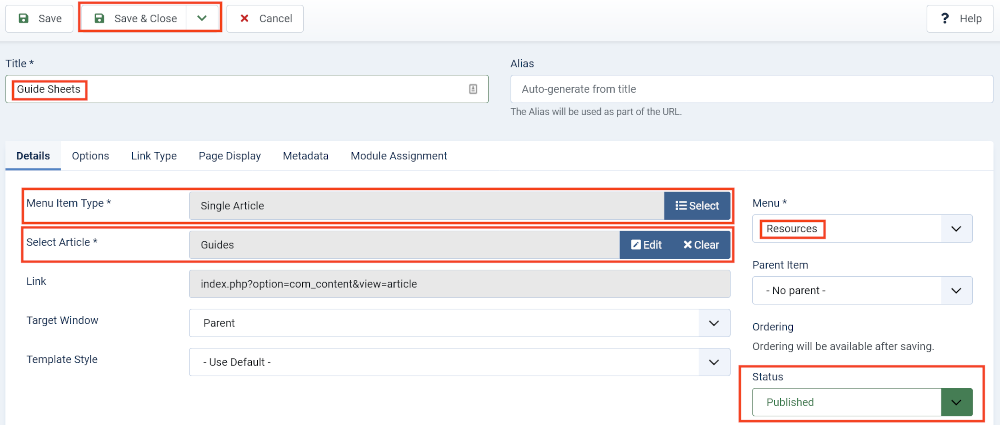Switch to the Options tab
The width and height of the screenshot is (1000, 425).
(x=91, y=156)
